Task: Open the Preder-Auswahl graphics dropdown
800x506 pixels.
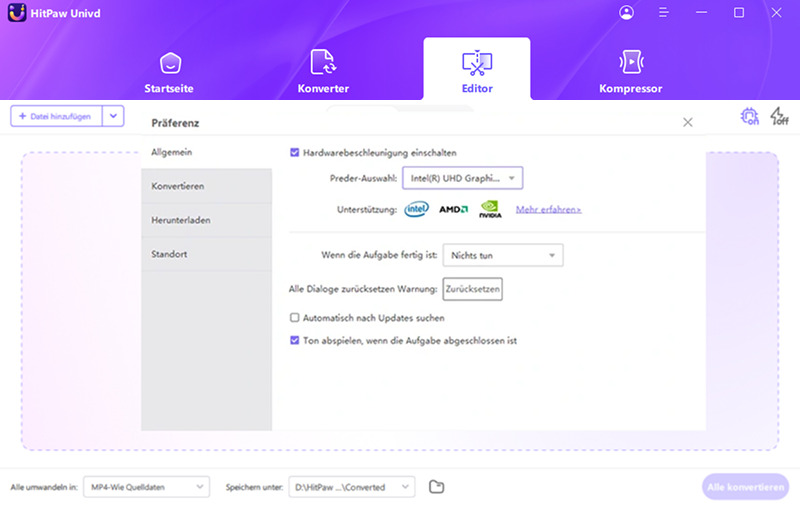Action: click(462, 179)
